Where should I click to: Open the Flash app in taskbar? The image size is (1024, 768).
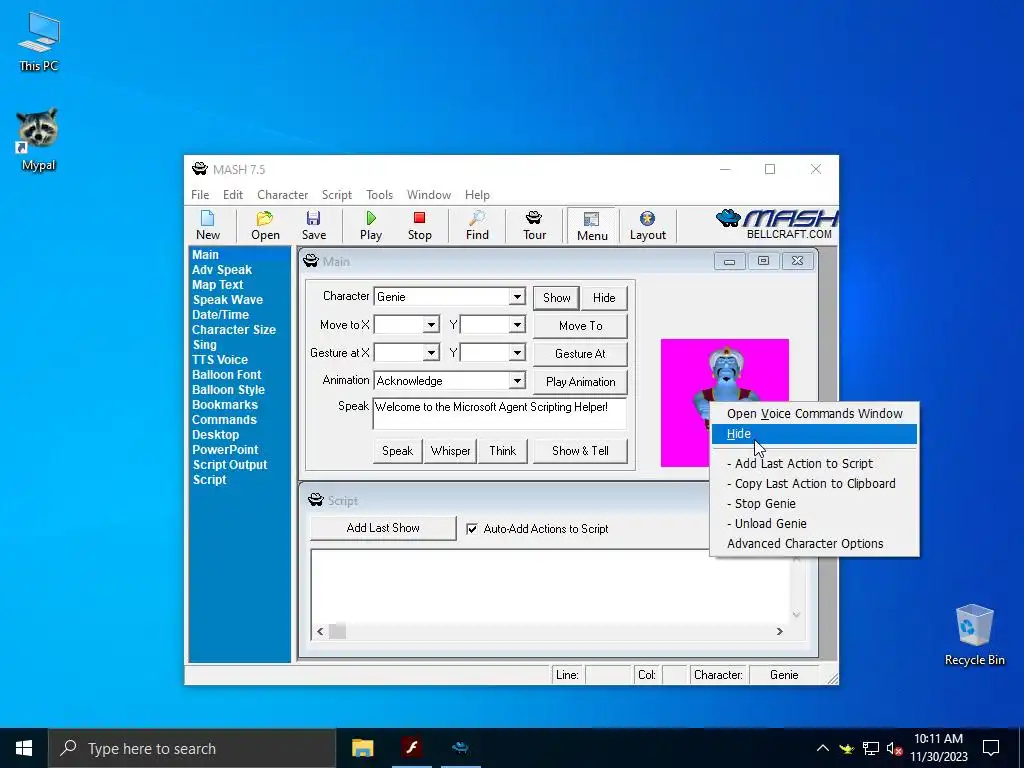pyautogui.click(x=411, y=748)
